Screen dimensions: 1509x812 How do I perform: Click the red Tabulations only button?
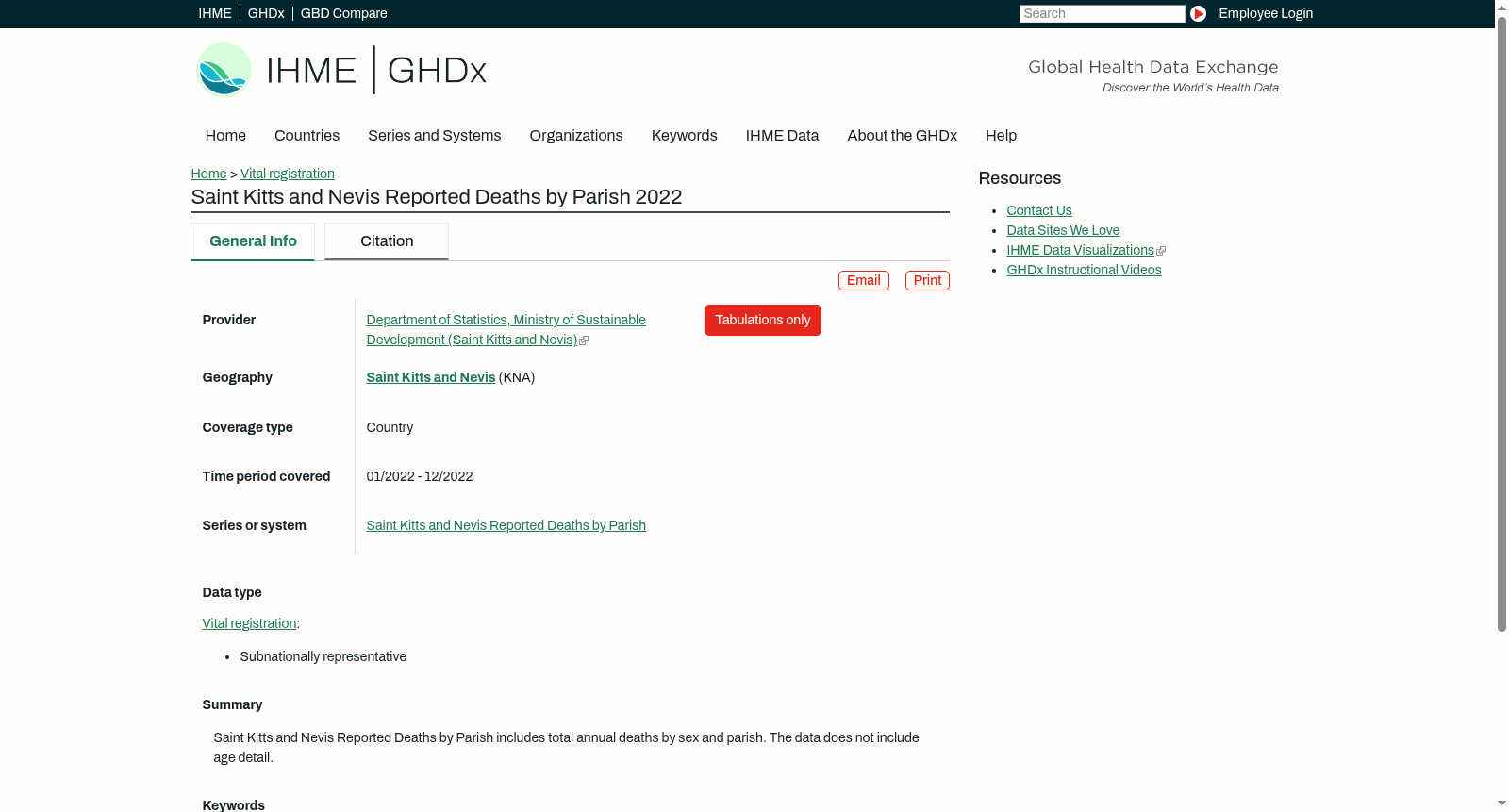pyautogui.click(x=763, y=320)
